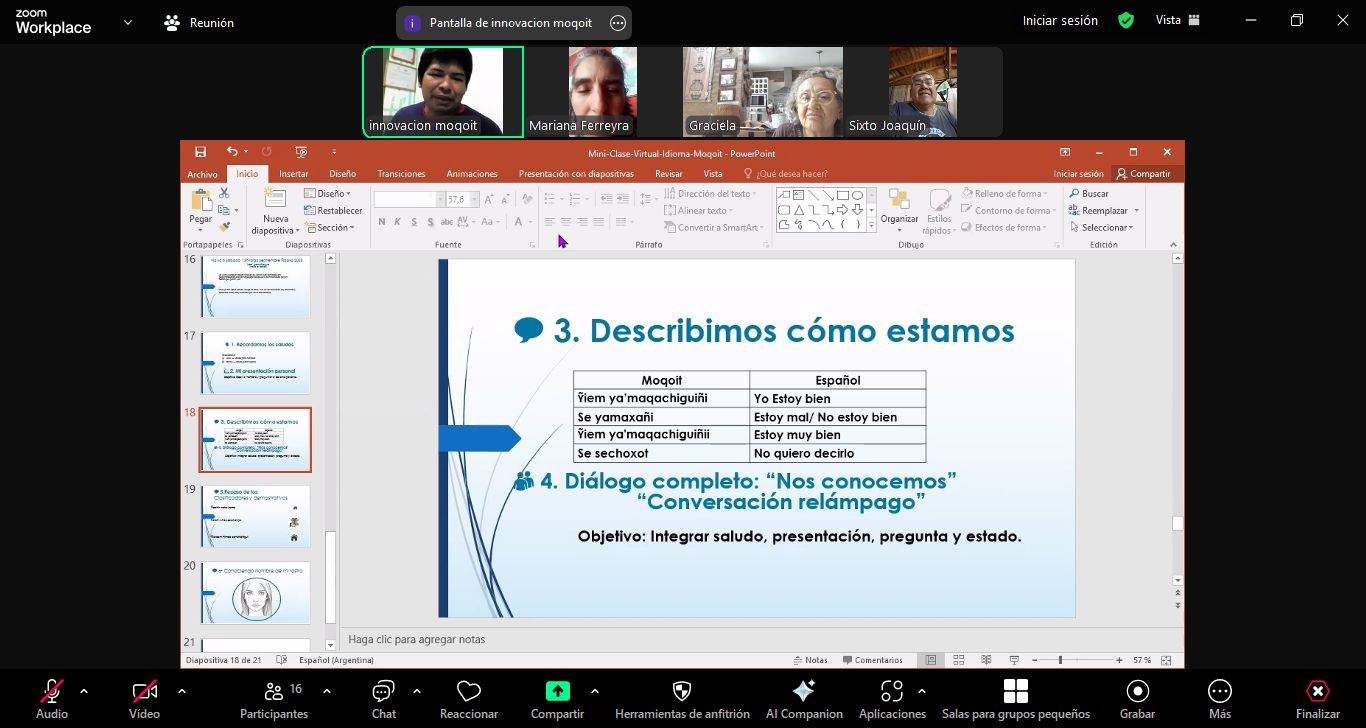Click Herramientas de anfitrión shield icon
Image resolution: width=1366 pixels, height=728 pixels.
[x=682, y=692]
